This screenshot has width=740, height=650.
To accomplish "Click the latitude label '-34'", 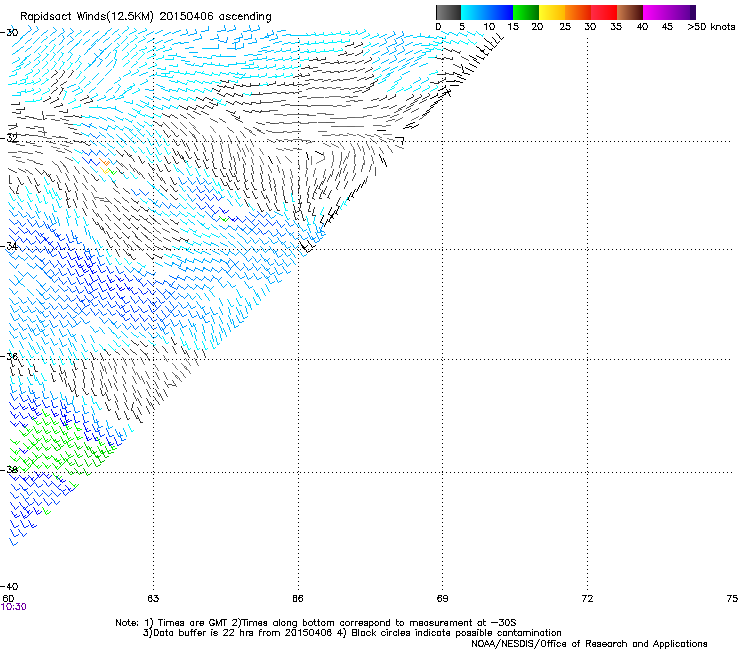I will click(9, 246).
